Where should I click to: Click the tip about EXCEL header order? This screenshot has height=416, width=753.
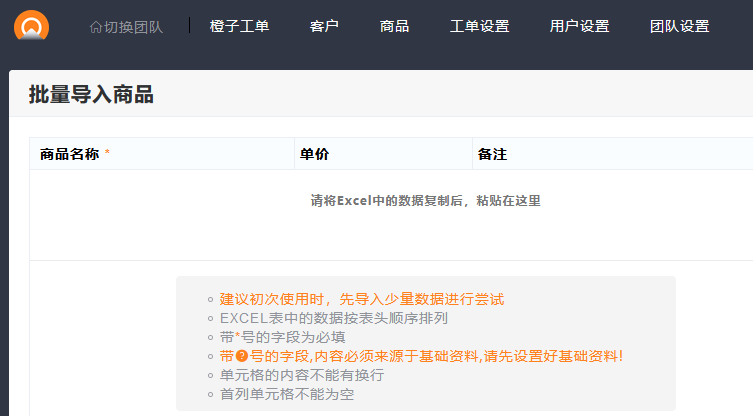(334, 318)
